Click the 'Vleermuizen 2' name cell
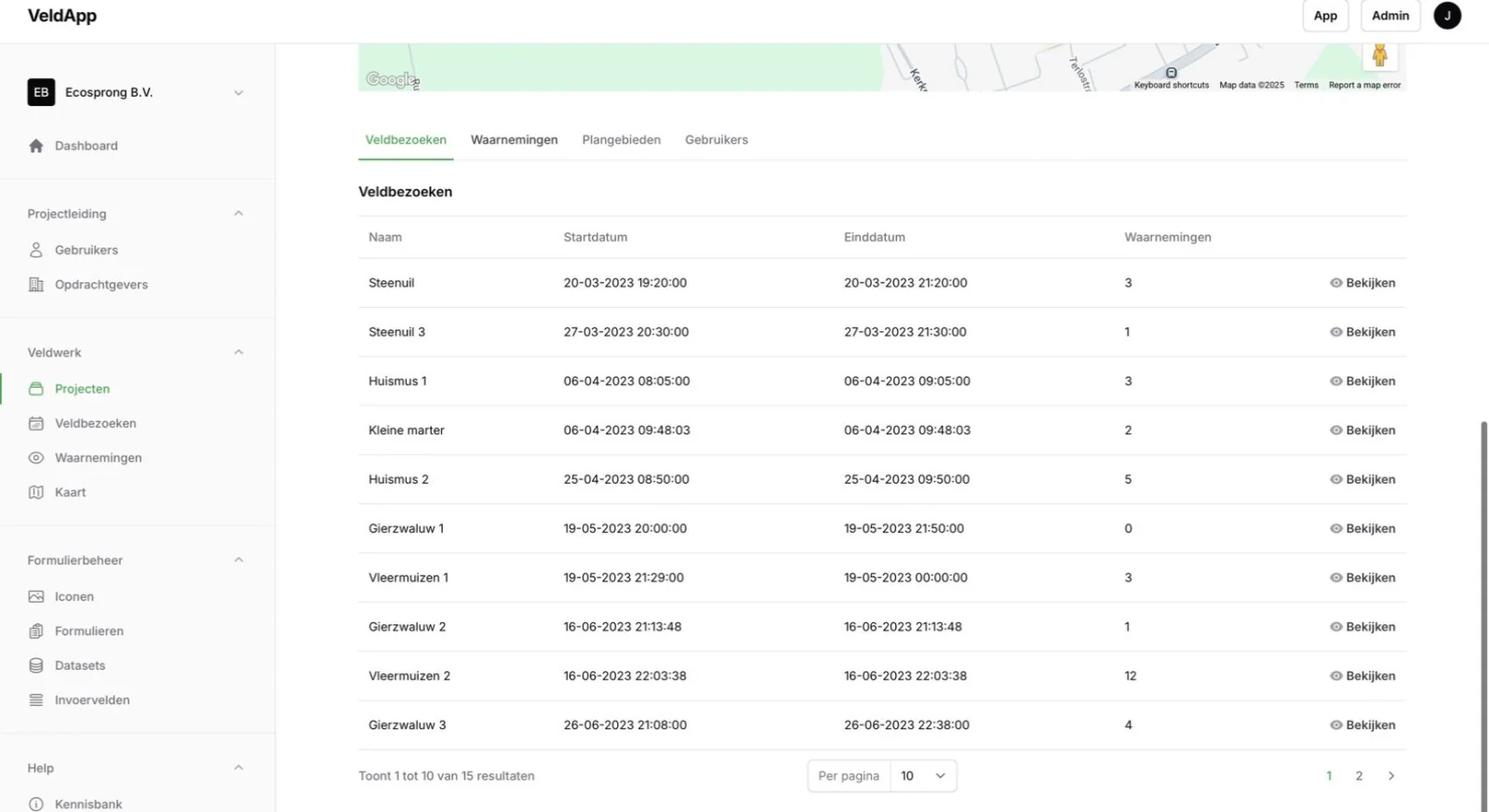 click(409, 676)
